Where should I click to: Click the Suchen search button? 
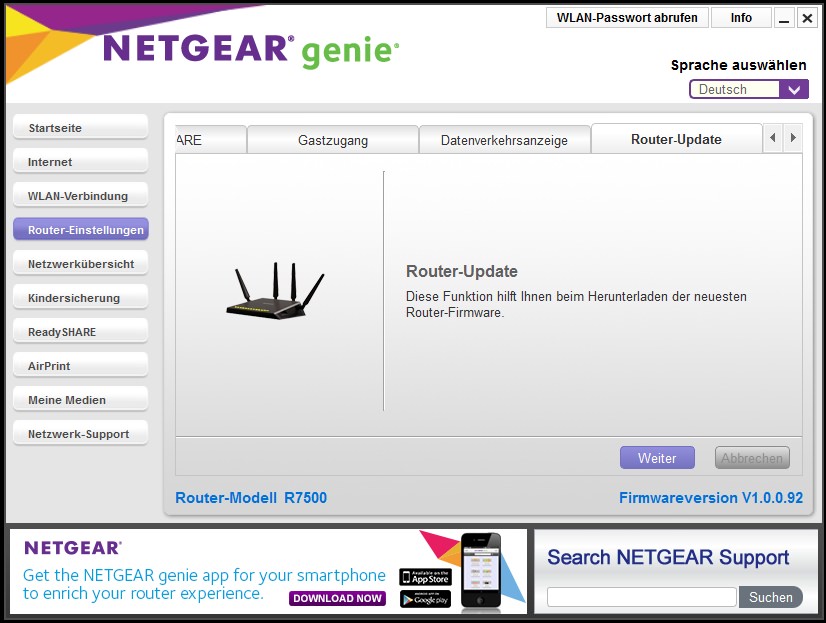coord(771,597)
